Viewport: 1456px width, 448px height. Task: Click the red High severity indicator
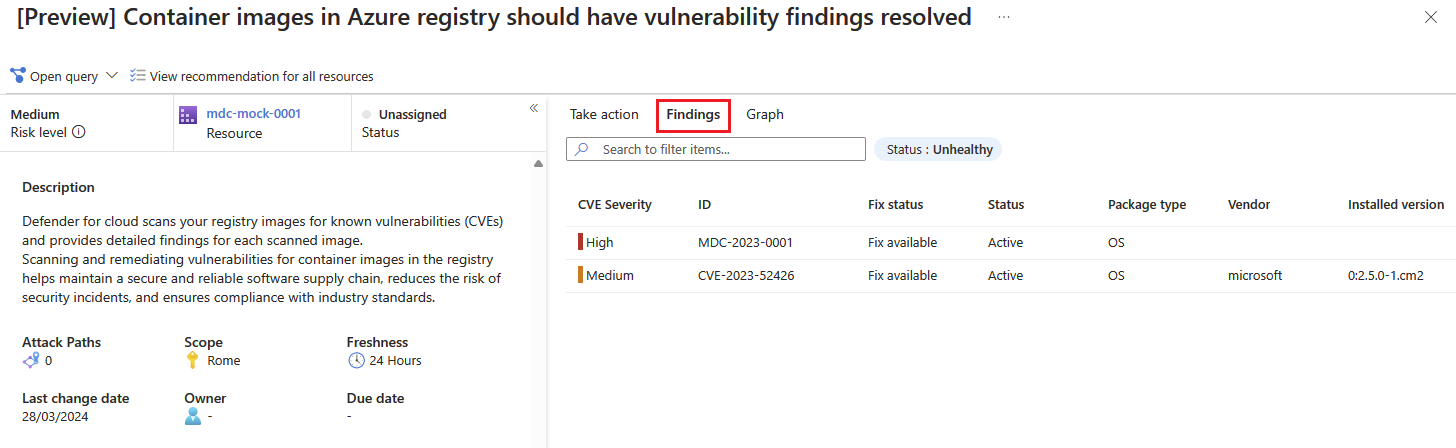[x=580, y=243]
